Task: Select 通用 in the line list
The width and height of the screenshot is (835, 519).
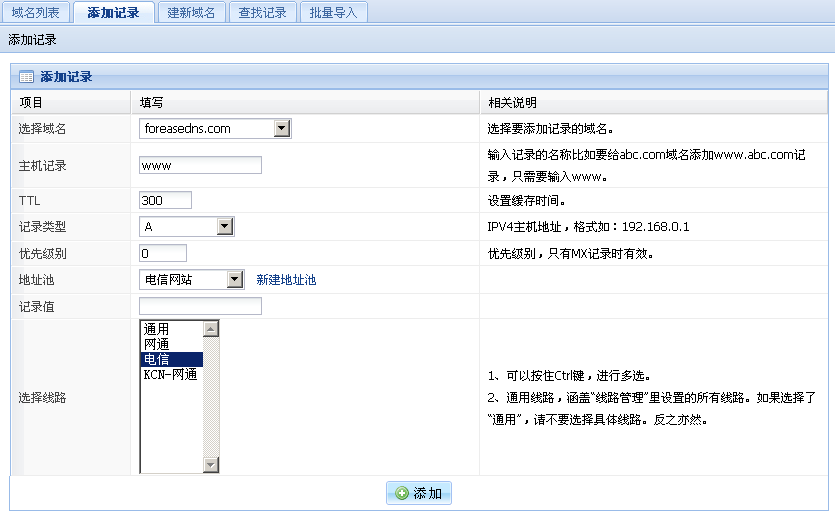Action: tap(170, 329)
